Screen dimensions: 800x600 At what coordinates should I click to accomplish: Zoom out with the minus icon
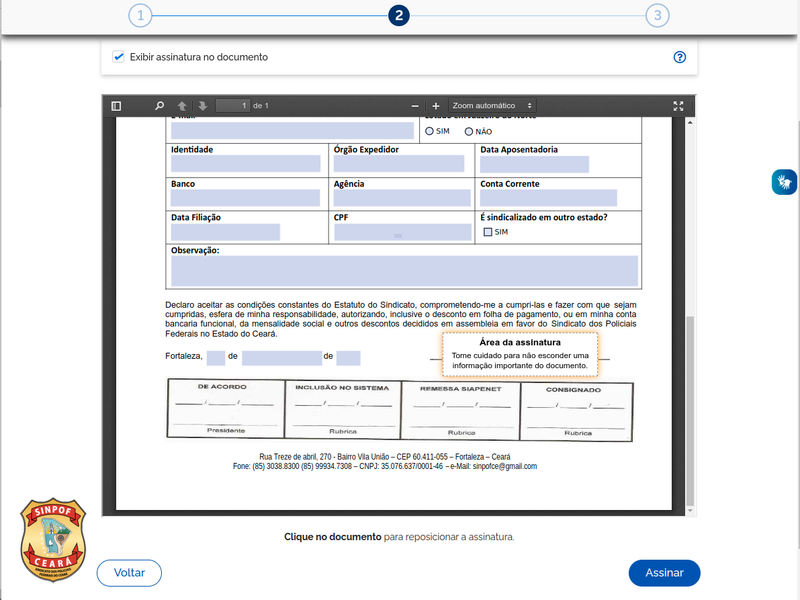(415, 106)
